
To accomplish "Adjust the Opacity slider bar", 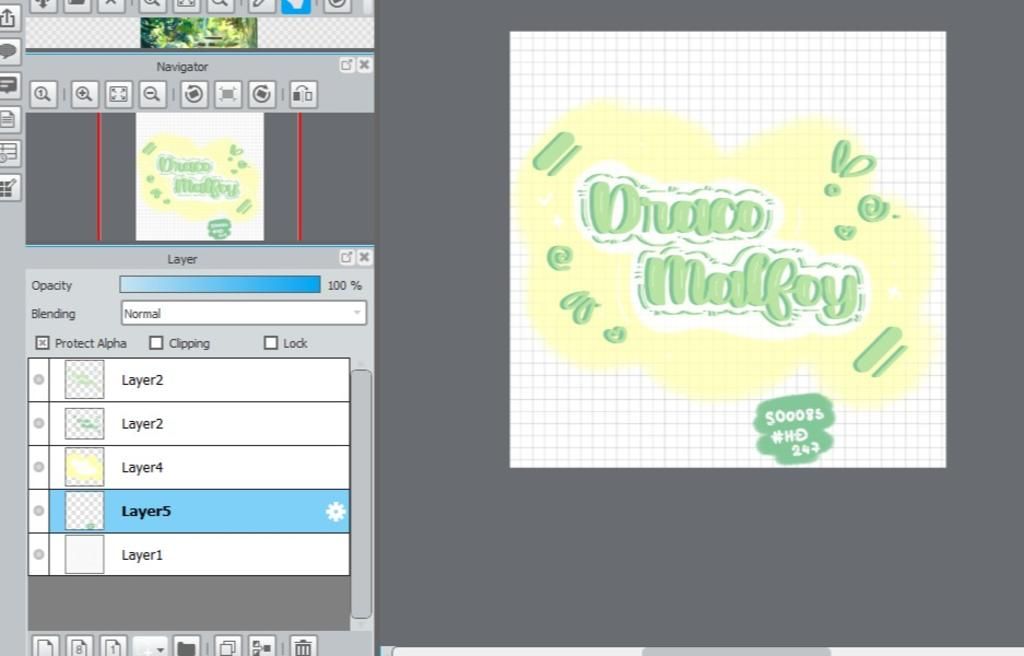I will (x=220, y=285).
